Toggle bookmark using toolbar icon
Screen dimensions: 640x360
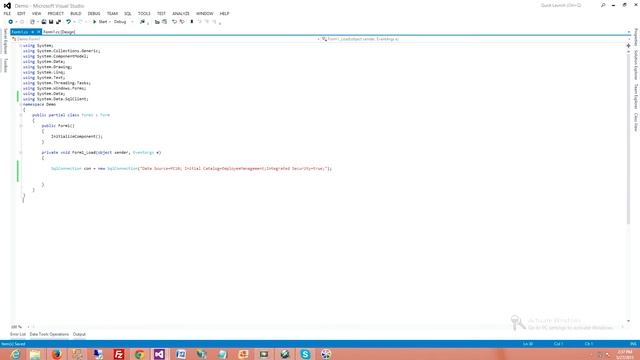(191, 22)
